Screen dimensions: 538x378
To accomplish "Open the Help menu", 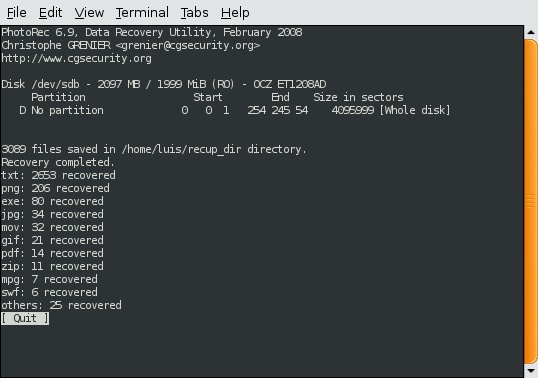I will [235, 13].
